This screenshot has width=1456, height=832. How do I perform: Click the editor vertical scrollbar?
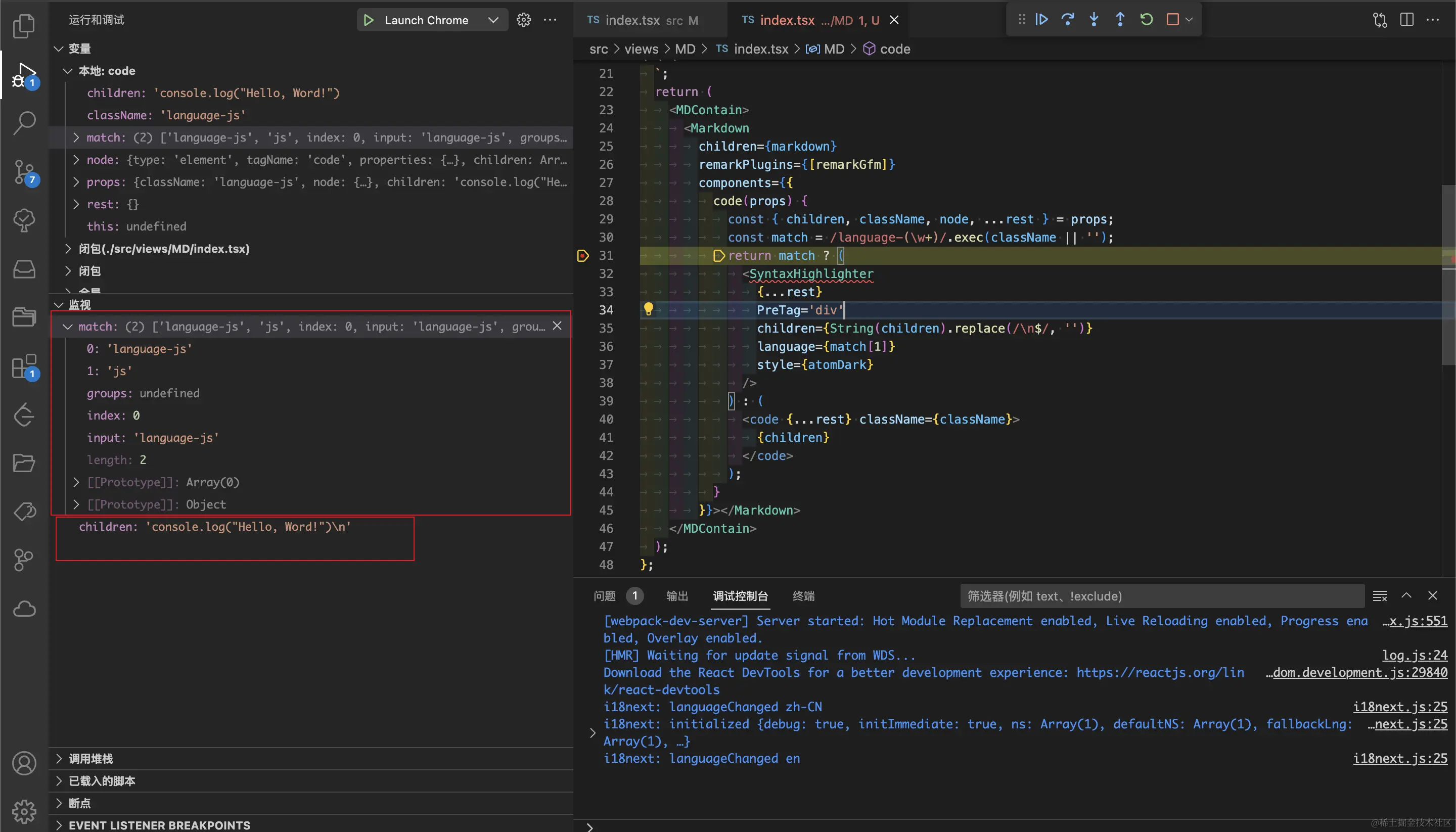coord(1449,274)
